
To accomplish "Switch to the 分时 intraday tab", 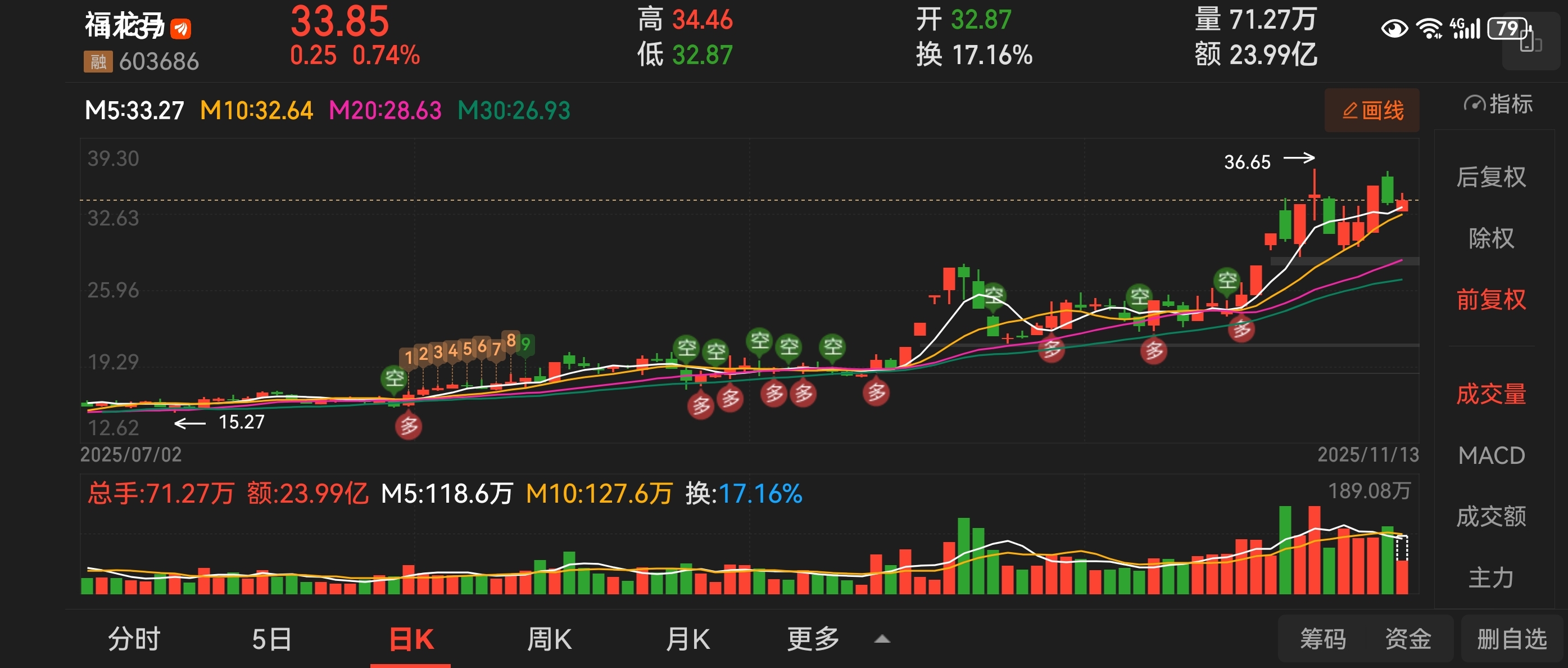I will [x=134, y=639].
